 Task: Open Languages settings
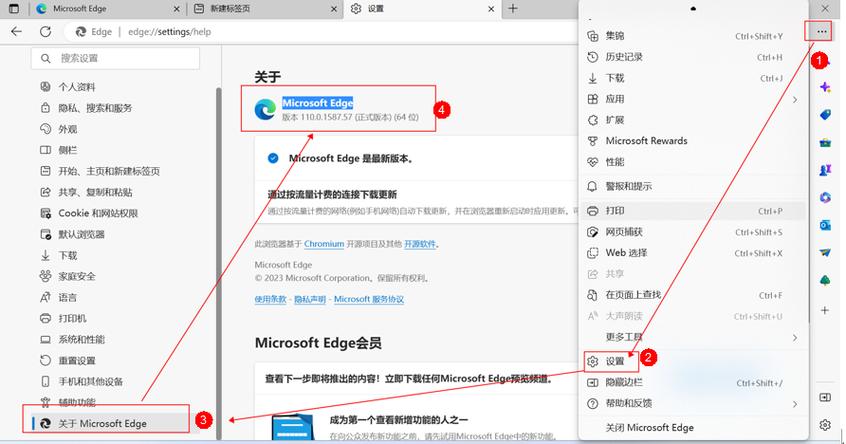(59, 297)
